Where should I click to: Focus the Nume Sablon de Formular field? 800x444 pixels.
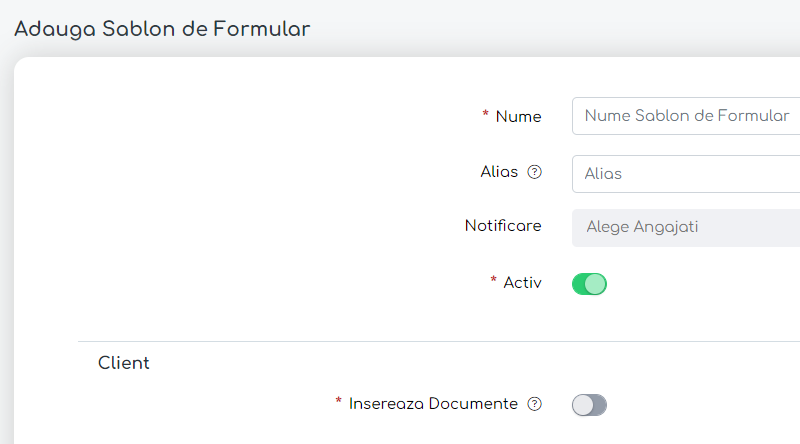pyautogui.click(x=686, y=116)
